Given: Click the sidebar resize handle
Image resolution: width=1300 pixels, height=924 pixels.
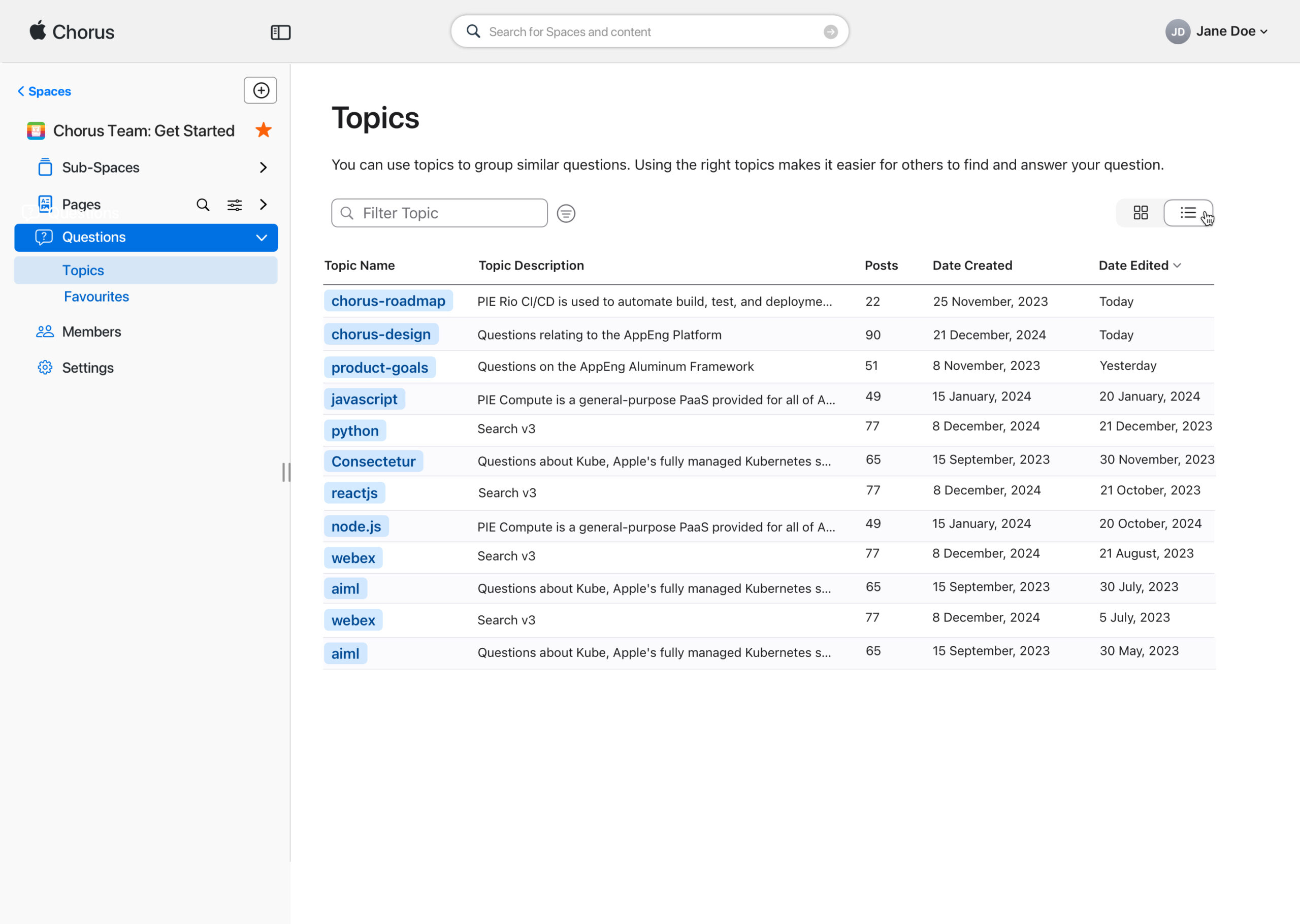Looking at the screenshot, I should pyautogui.click(x=286, y=472).
